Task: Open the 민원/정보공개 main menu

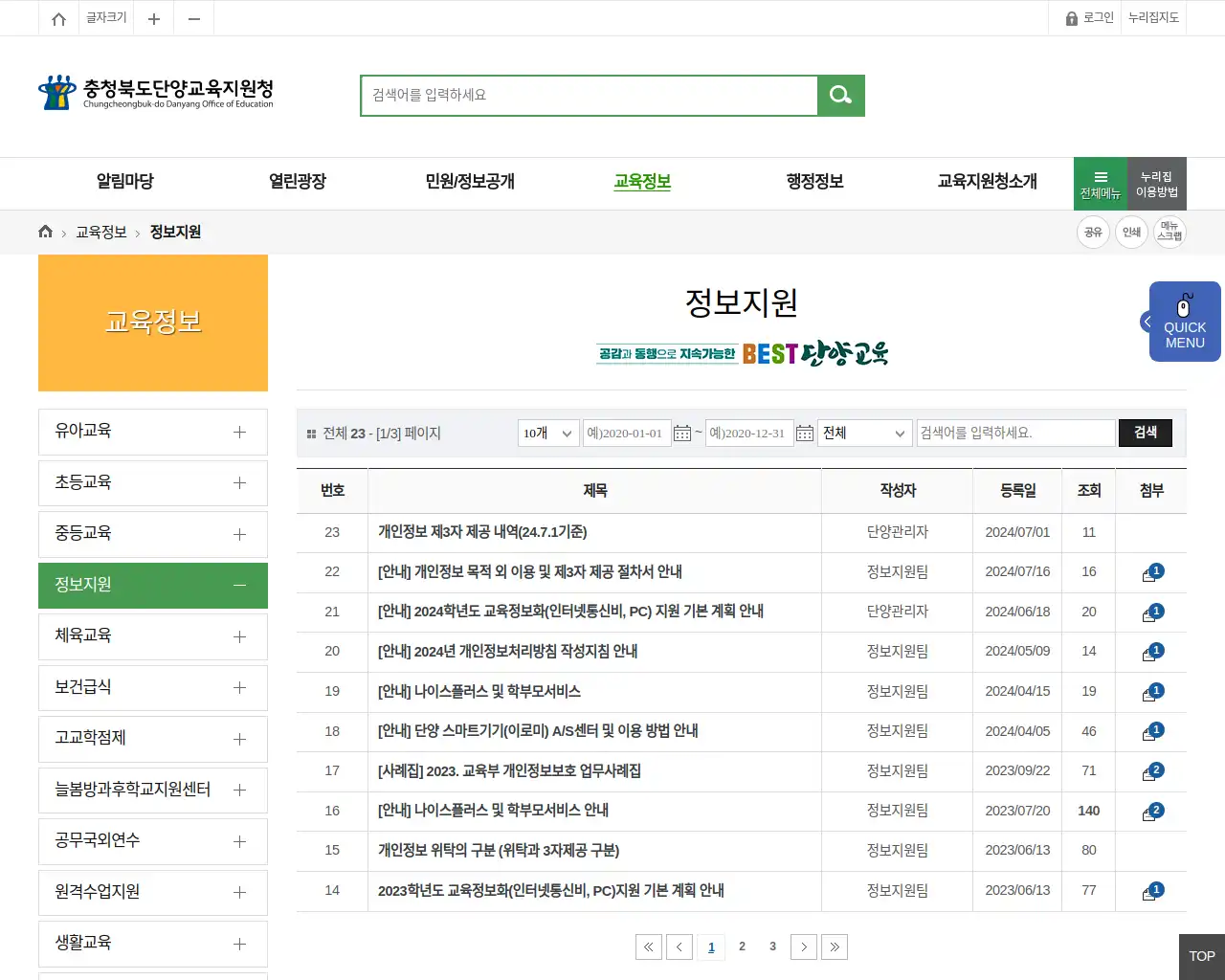Action: (470, 182)
